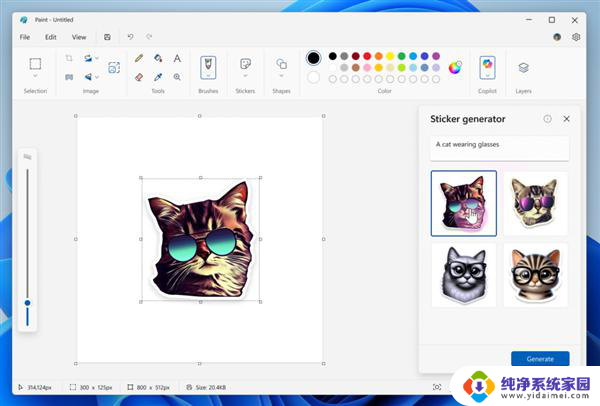Select the gray cat with glasses sticker
The width and height of the screenshot is (600, 406).
[x=464, y=275]
